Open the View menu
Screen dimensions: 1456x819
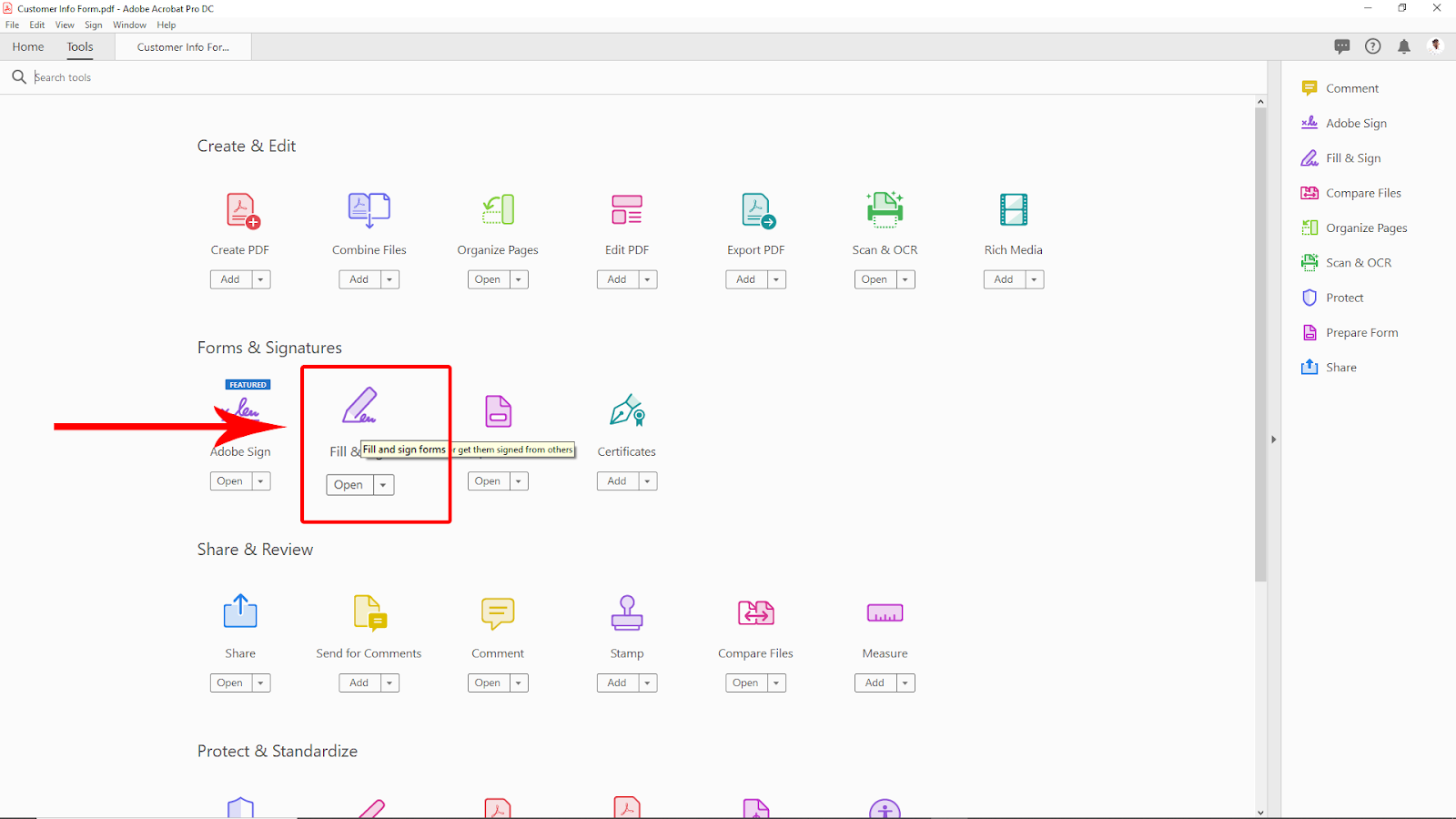click(x=65, y=25)
